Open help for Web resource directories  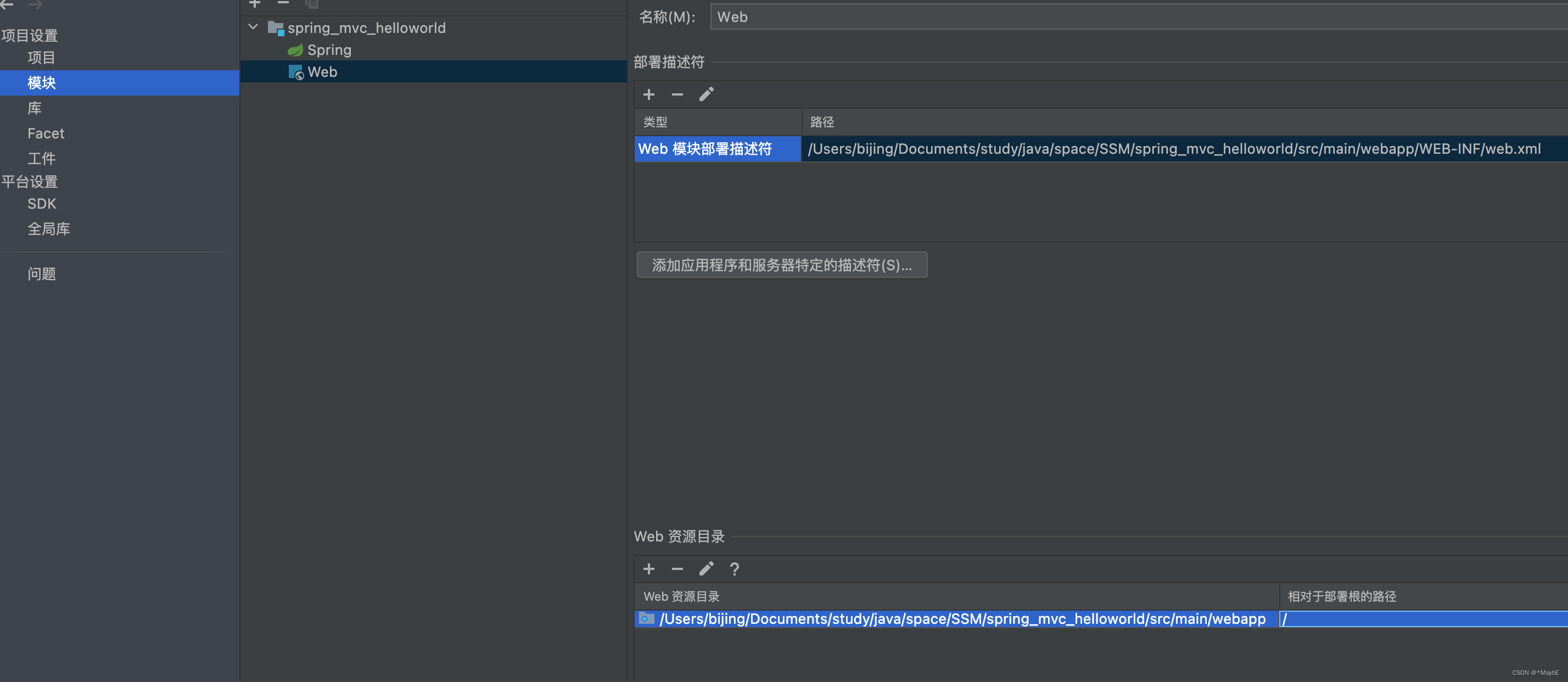735,569
